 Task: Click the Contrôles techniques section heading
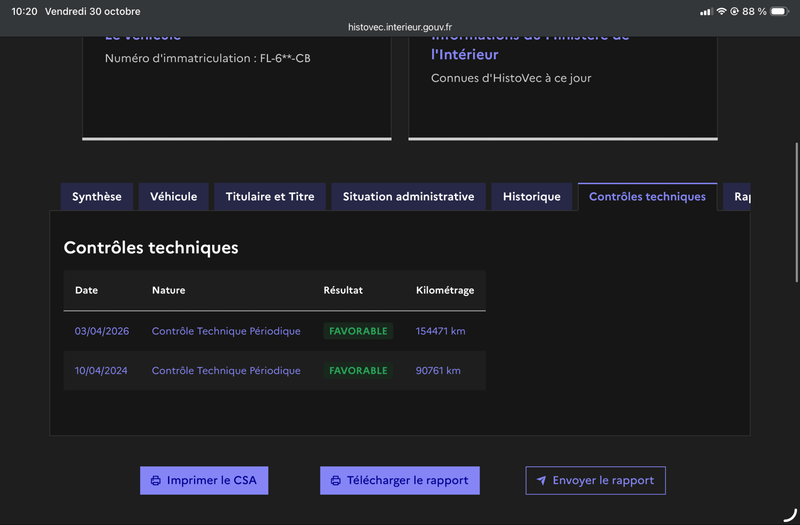click(151, 247)
